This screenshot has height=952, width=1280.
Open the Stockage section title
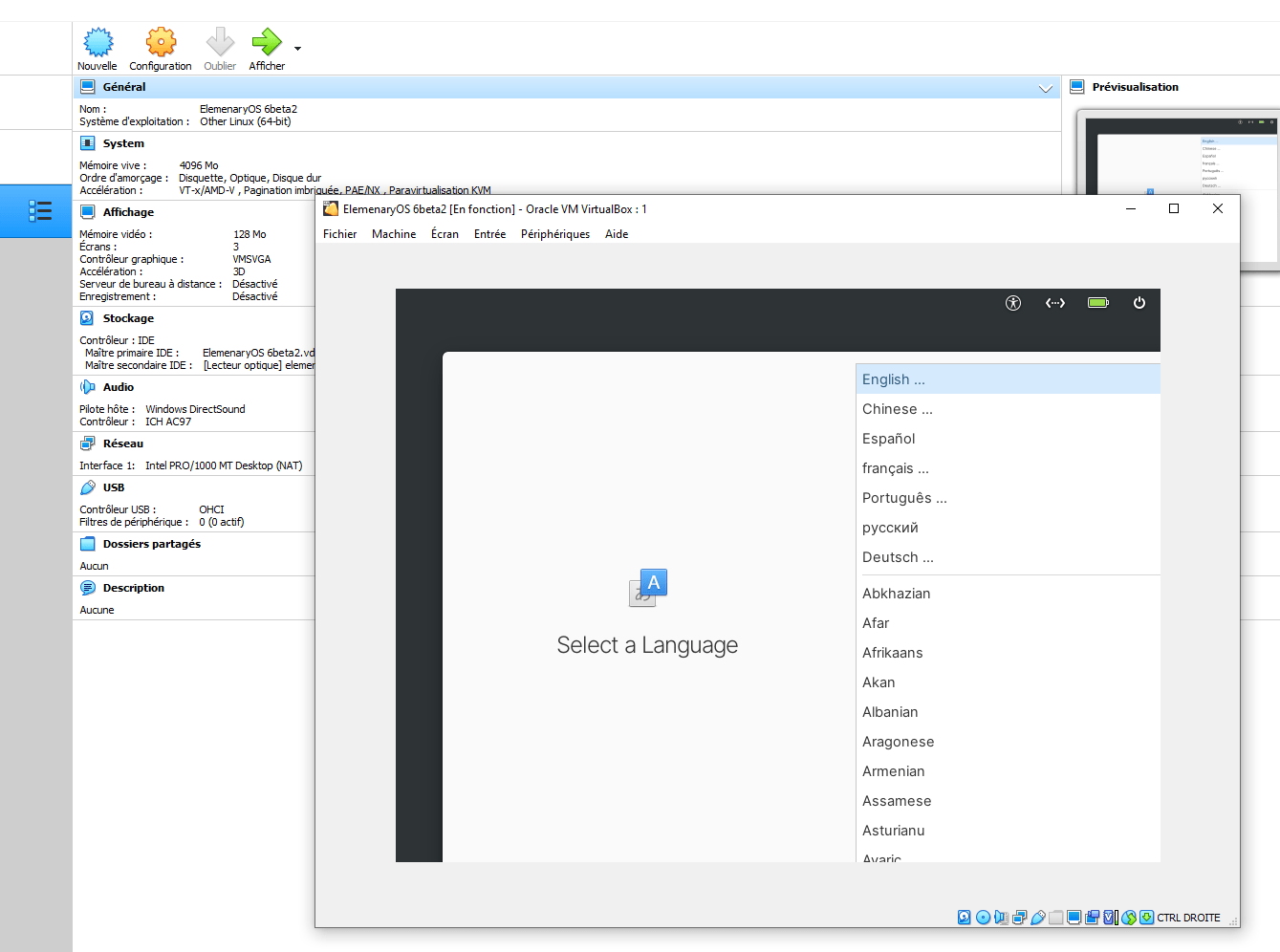coord(128,318)
